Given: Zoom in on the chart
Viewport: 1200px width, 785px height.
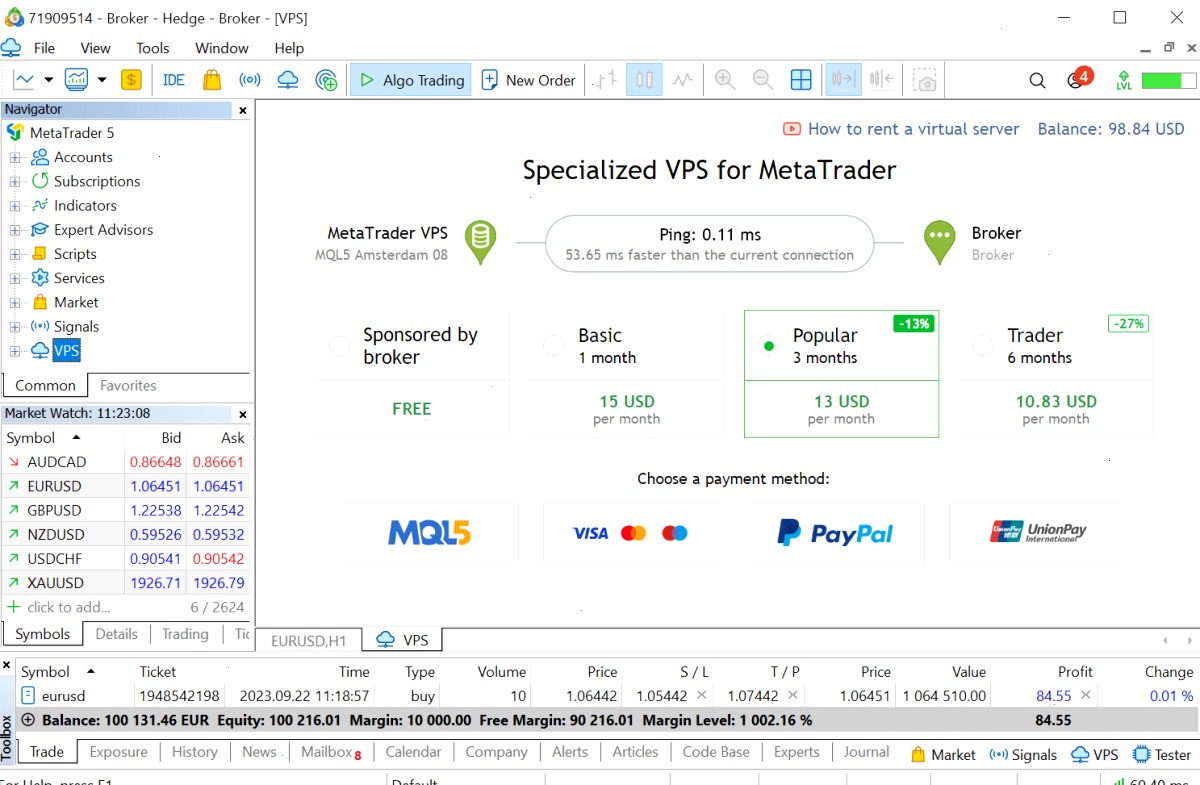Looking at the screenshot, I should point(725,80).
